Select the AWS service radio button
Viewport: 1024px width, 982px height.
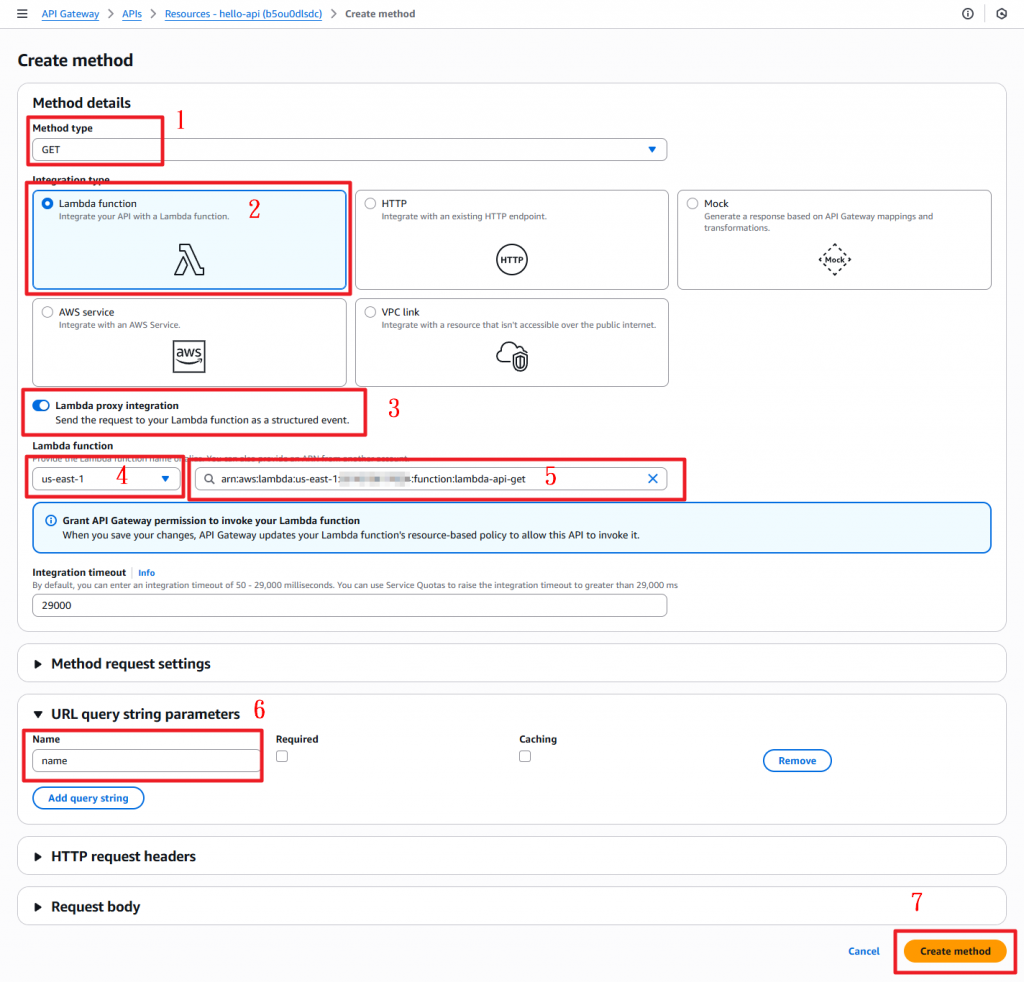48,312
